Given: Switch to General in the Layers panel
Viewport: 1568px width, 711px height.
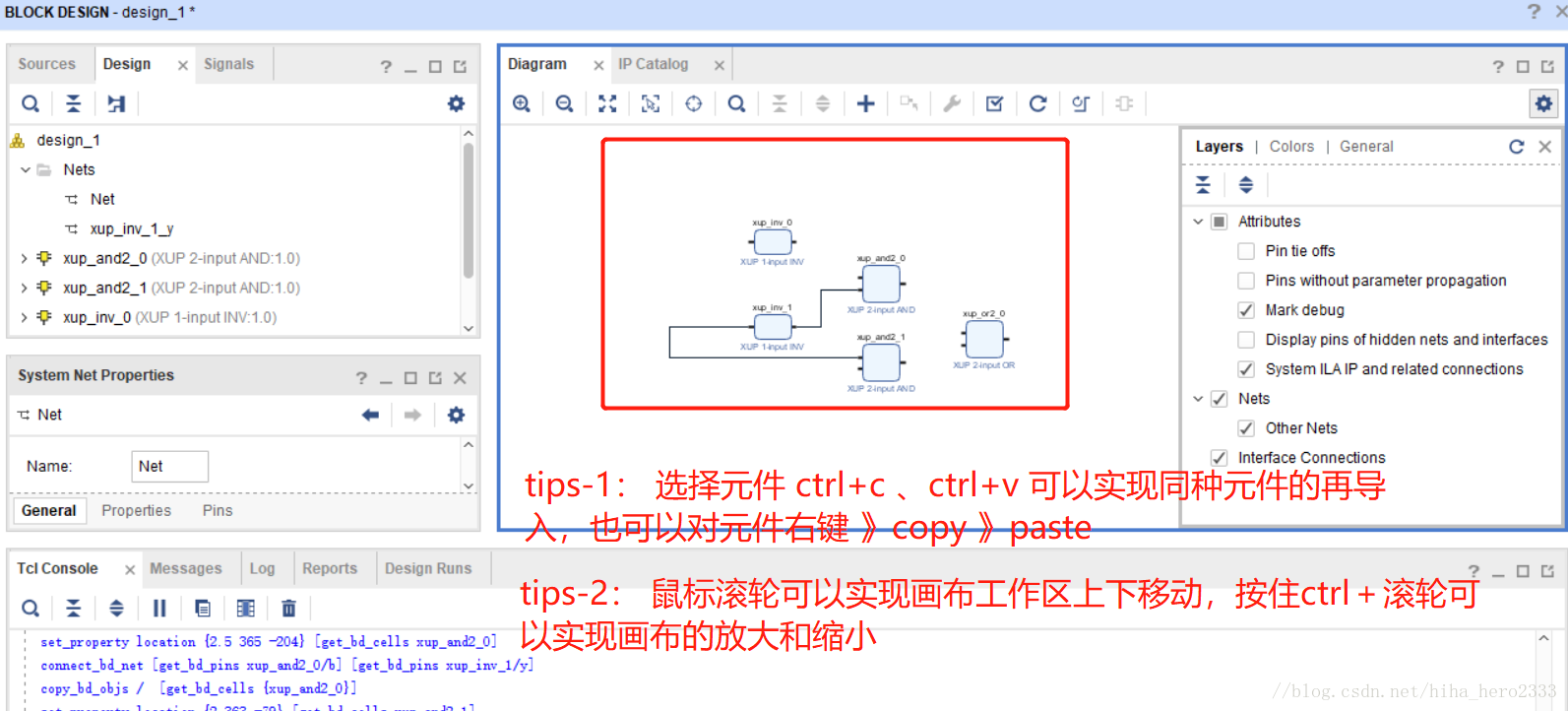Looking at the screenshot, I should pos(1366,147).
